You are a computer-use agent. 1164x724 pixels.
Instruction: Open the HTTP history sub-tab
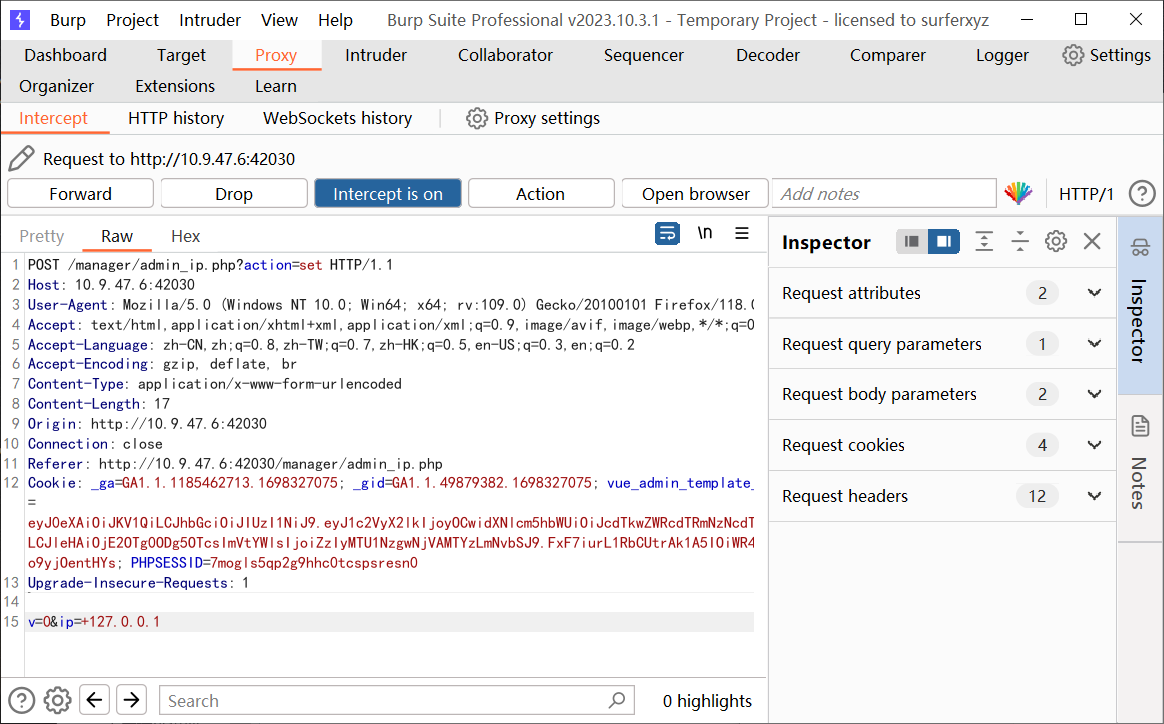tap(176, 118)
